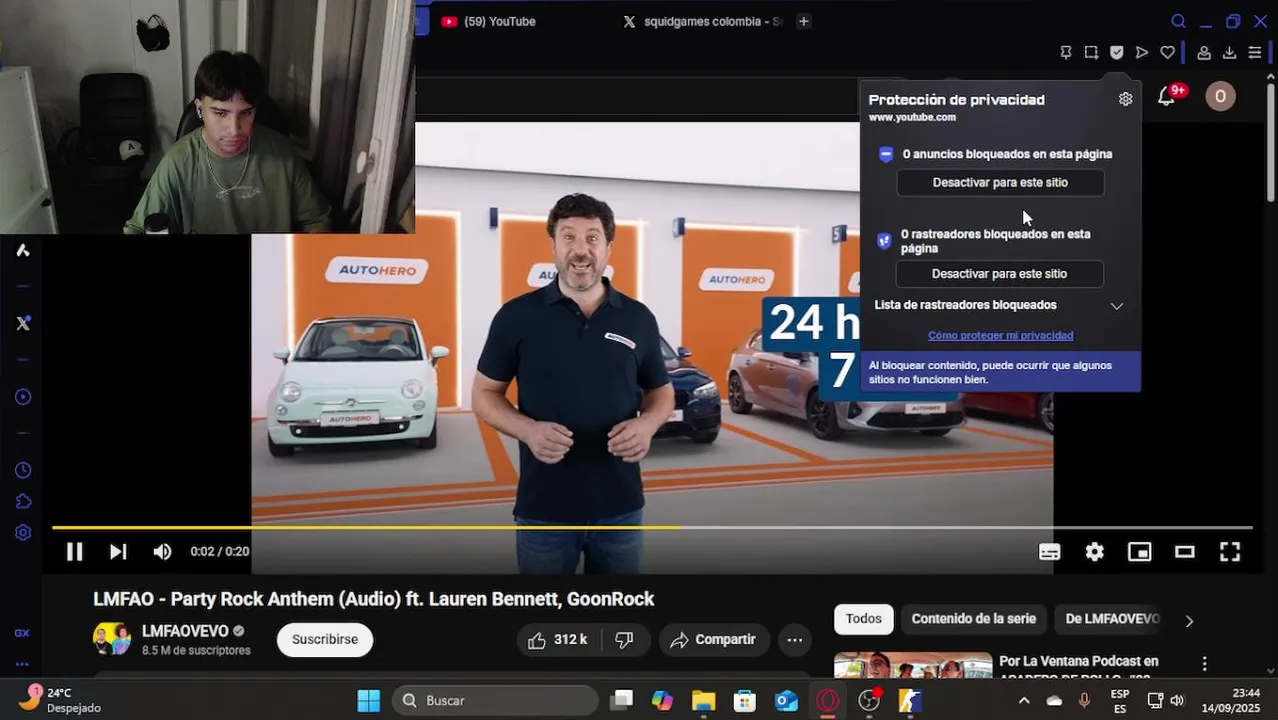The height and width of the screenshot is (720, 1278).
Task: Click the Suscribirse button
Action: (325, 640)
